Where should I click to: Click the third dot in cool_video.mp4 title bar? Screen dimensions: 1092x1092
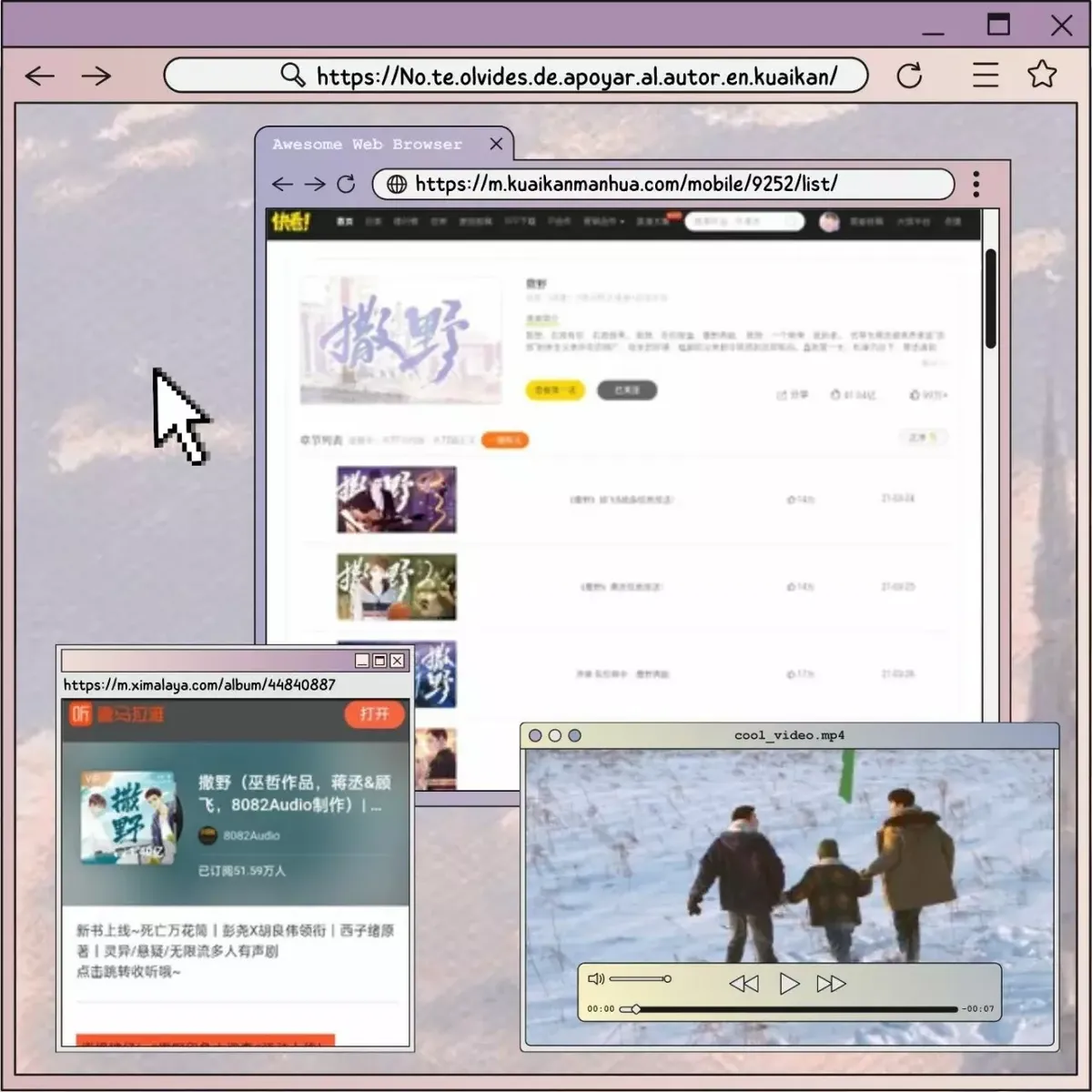pyautogui.click(x=574, y=735)
